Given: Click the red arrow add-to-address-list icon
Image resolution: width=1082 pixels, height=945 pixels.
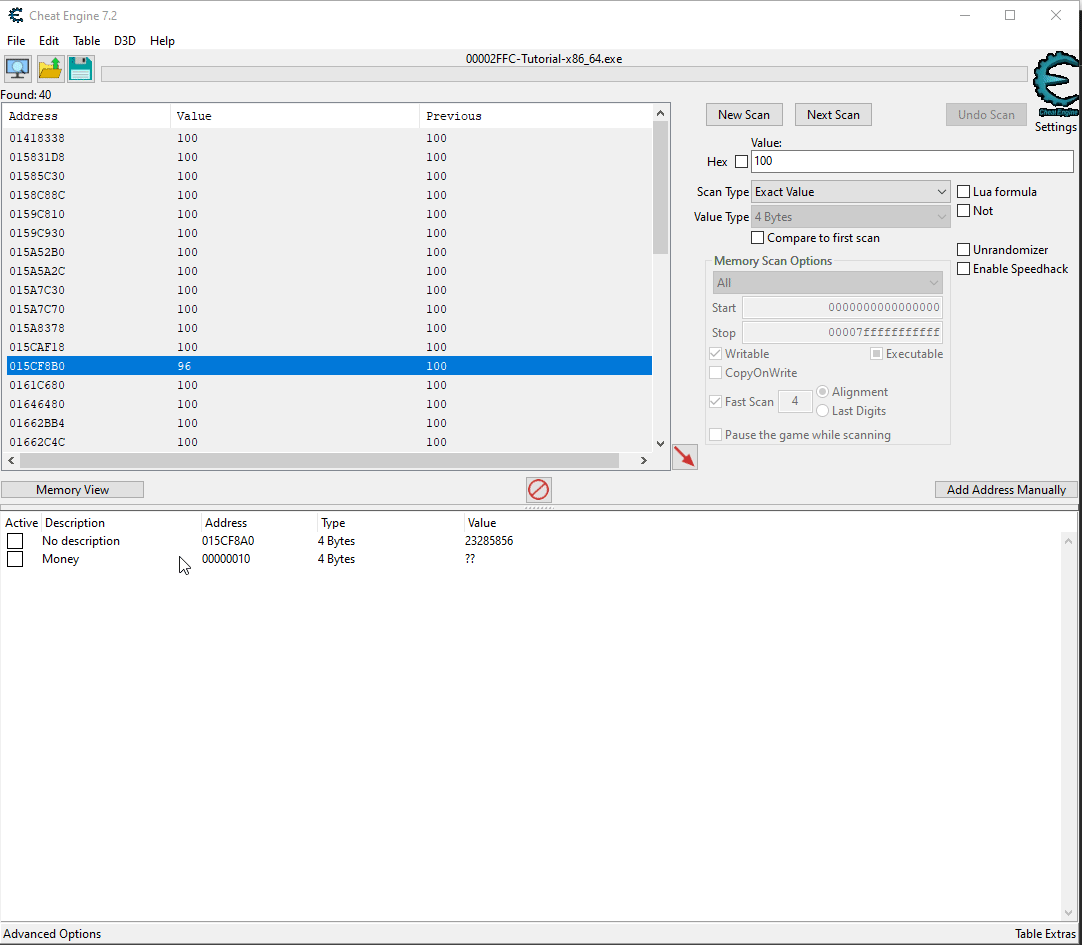Looking at the screenshot, I should pyautogui.click(x=684, y=457).
